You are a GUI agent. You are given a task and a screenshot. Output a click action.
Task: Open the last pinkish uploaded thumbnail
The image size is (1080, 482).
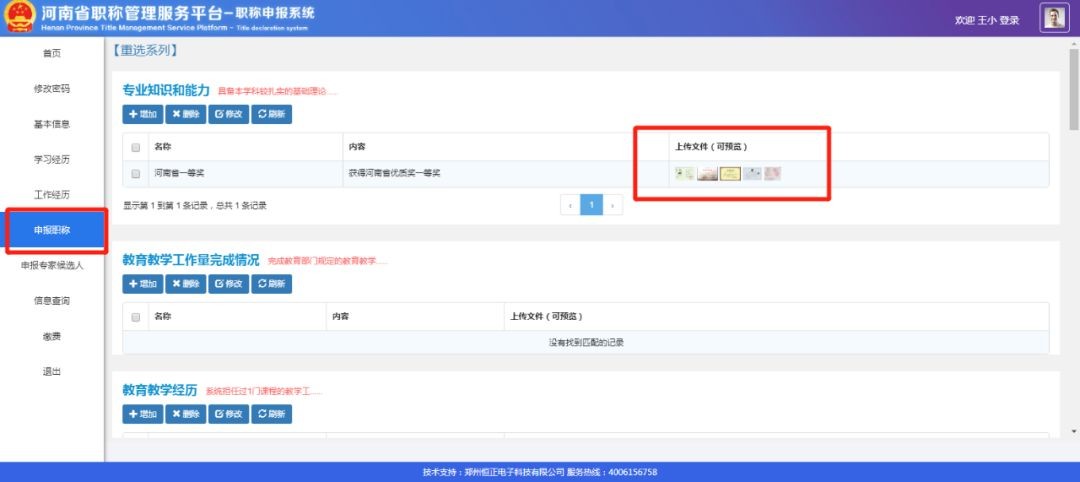[772, 174]
